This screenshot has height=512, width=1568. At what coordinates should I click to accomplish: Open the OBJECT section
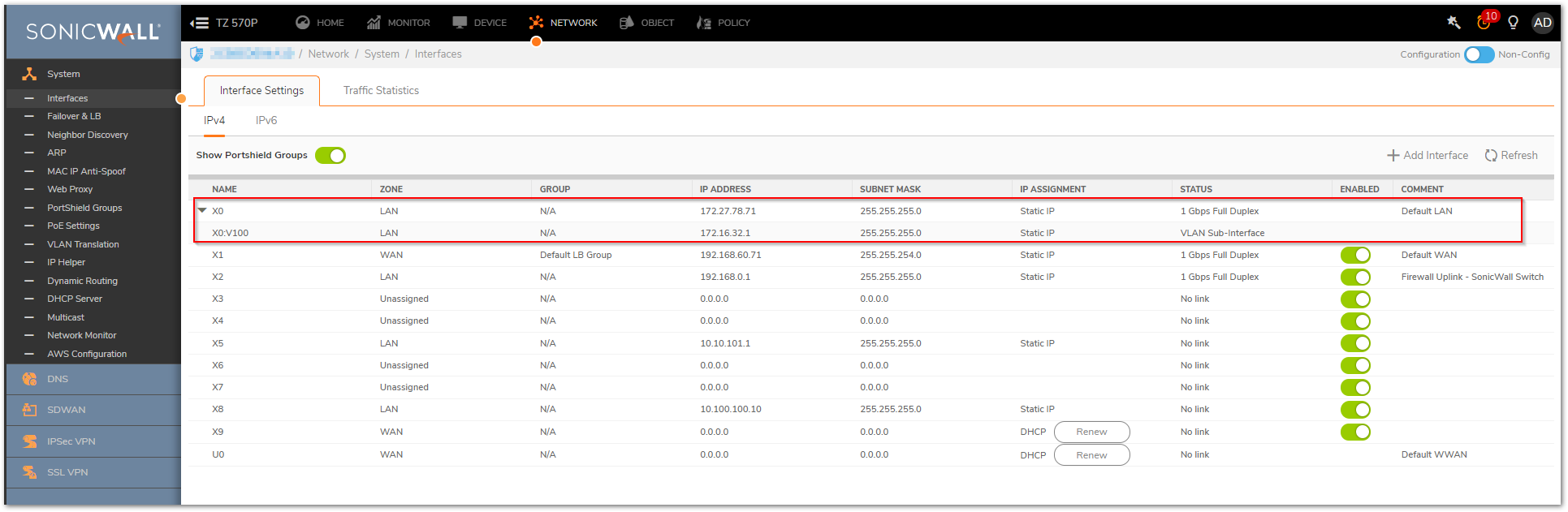click(646, 23)
